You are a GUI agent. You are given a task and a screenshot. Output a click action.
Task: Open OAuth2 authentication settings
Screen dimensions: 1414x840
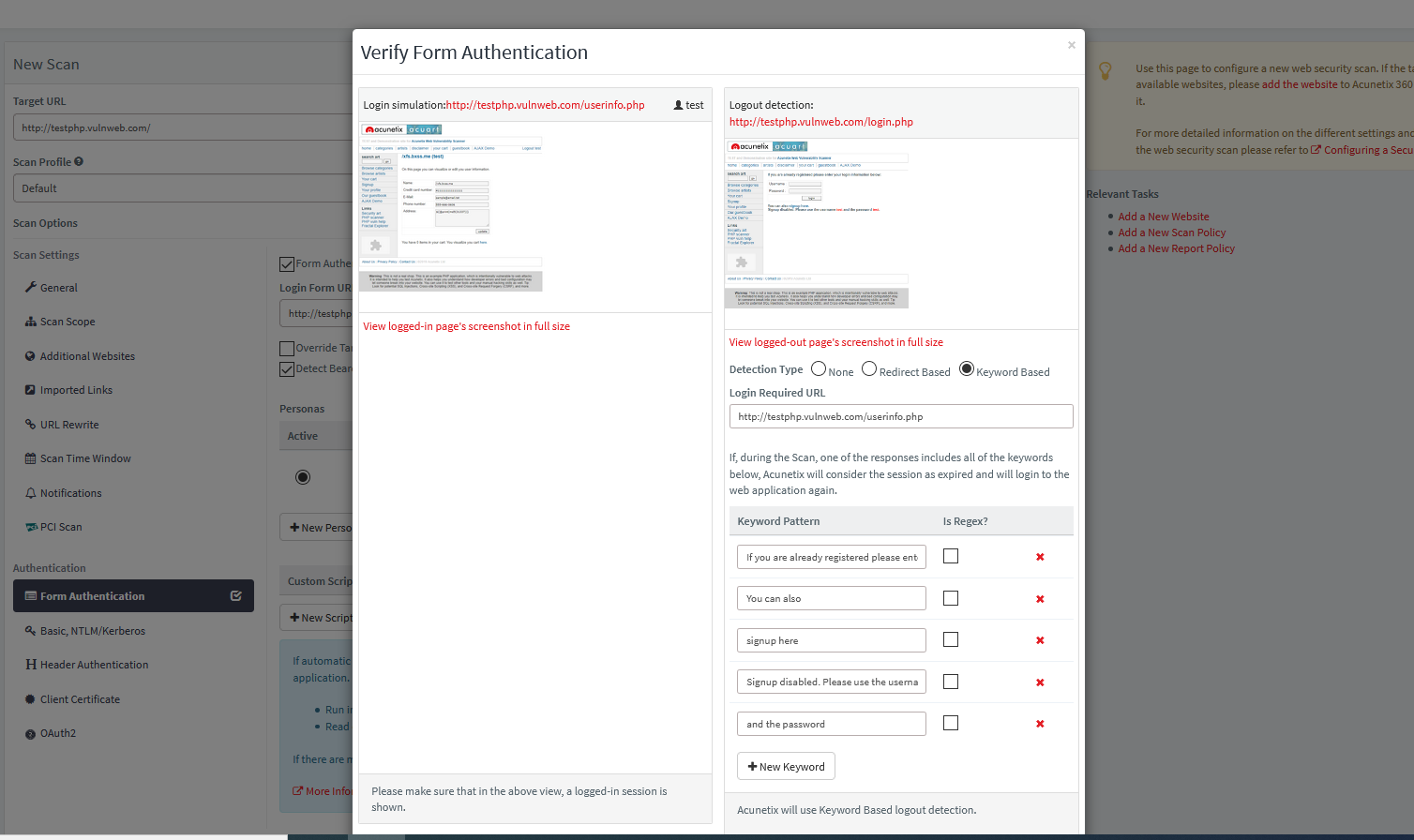(51, 733)
